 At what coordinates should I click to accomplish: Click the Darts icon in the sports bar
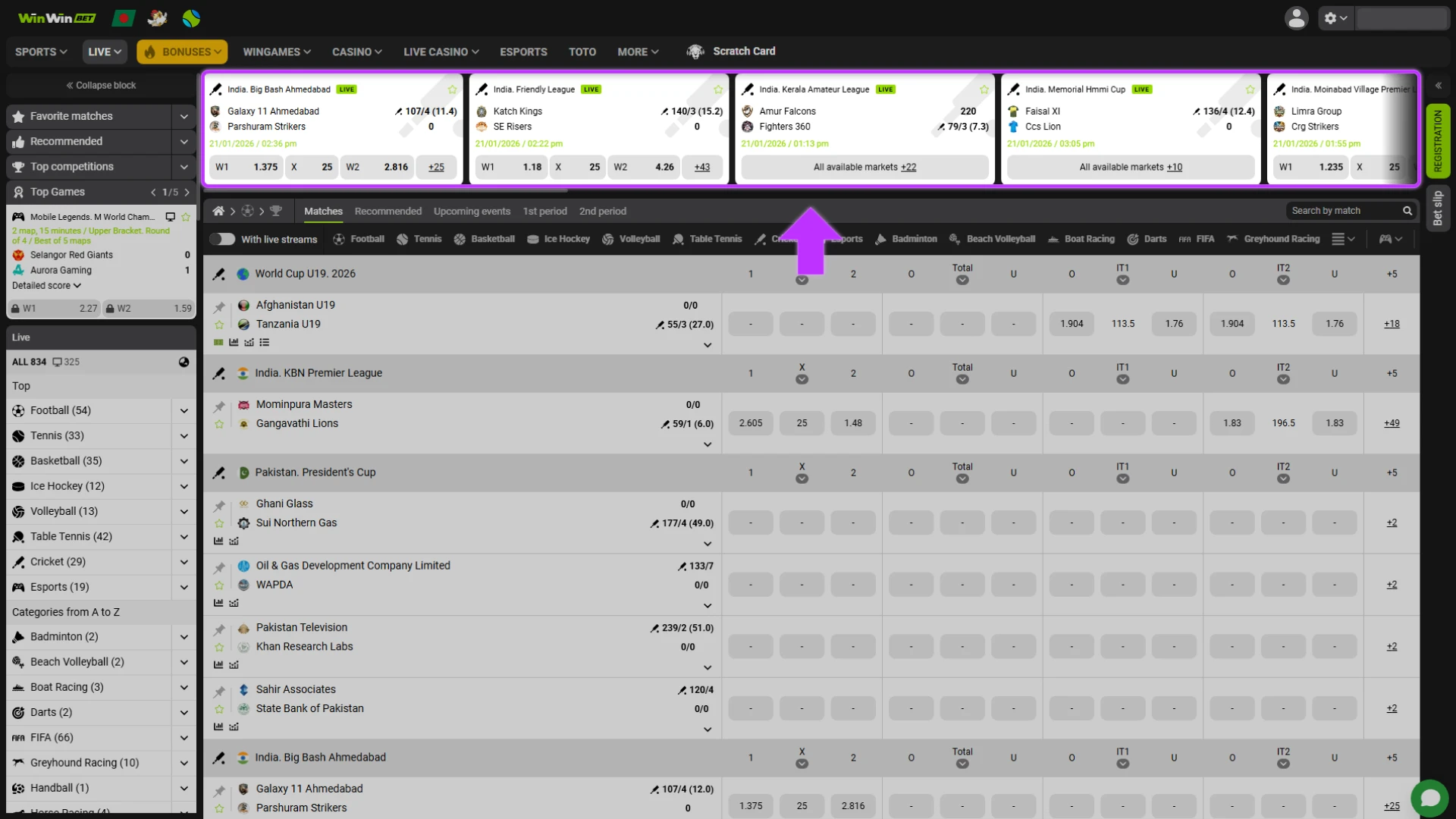[1134, 239]
